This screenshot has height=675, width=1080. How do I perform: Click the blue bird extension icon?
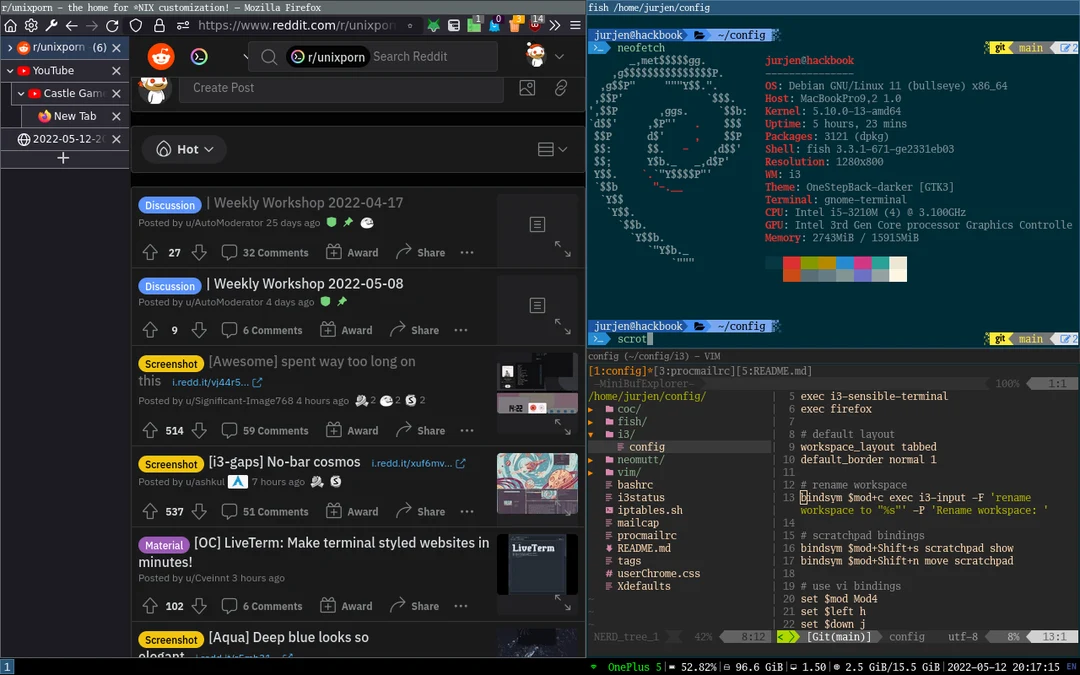coord(494,25)
